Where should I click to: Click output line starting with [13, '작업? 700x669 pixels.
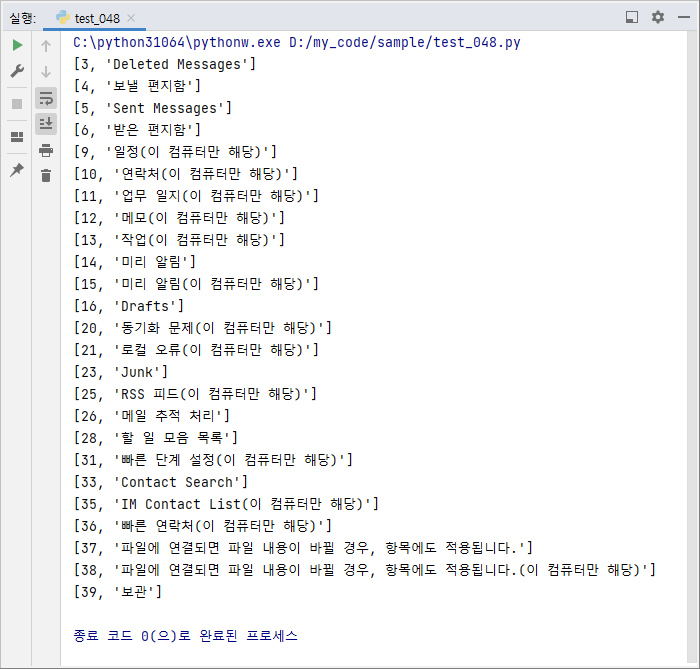click(179, 240)
